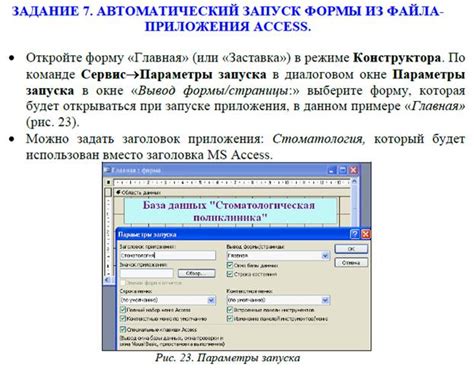
Task: Toggle Встроенные панели инструментов checkbox
Action: click(230, 310)
